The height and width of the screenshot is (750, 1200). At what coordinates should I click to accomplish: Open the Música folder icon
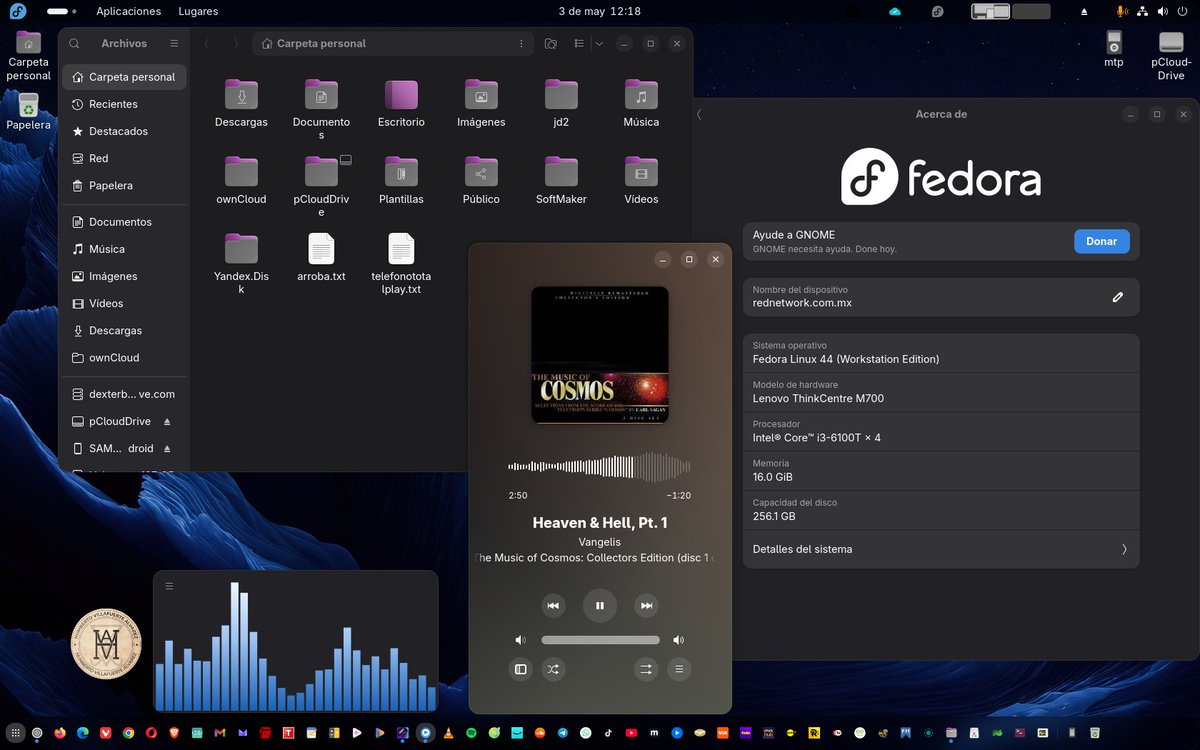pos(641,94)
